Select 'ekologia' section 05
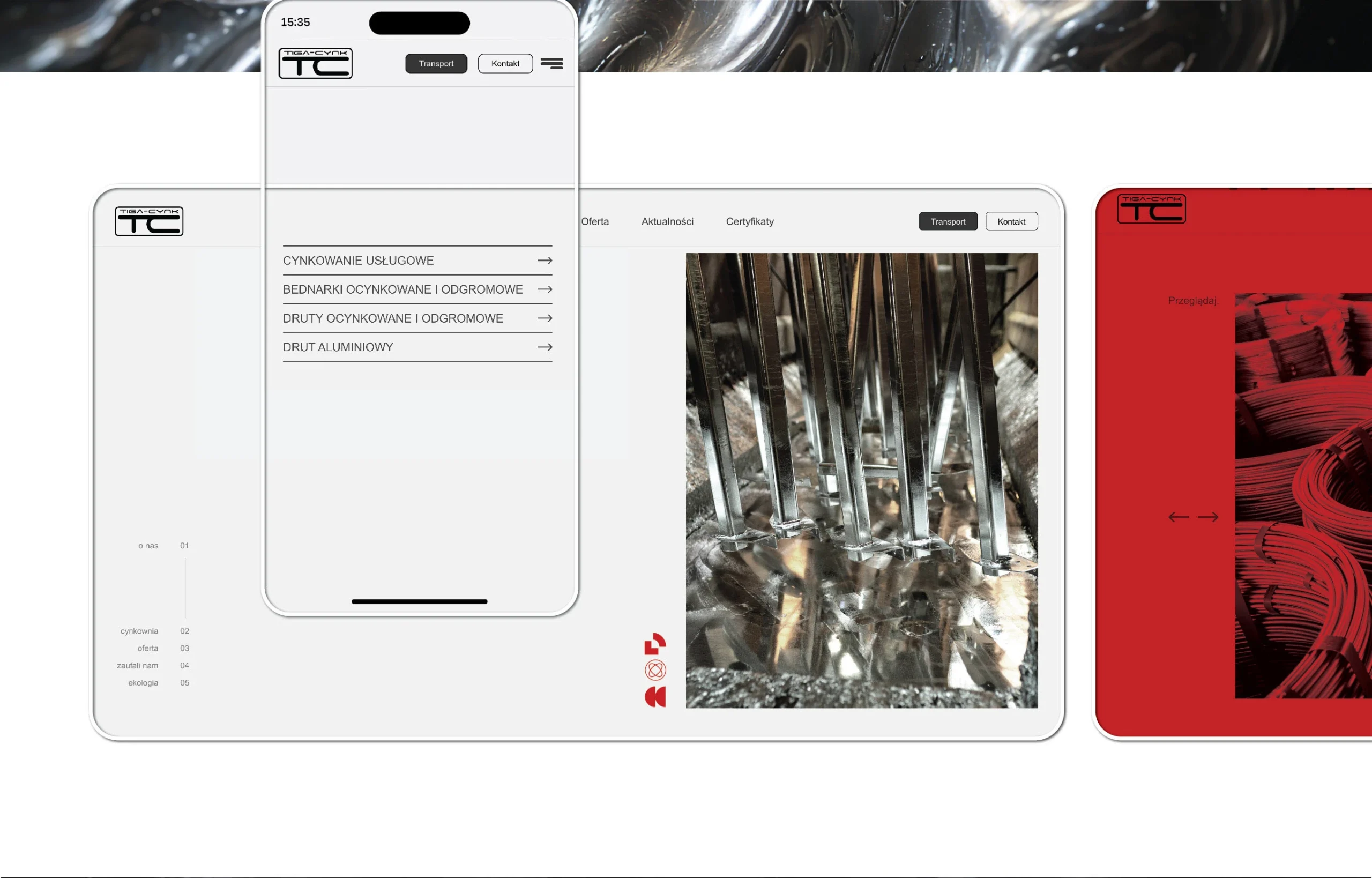Image resolution: width=1372 pixels, height=878 pixels. click(x=159, y=682)
